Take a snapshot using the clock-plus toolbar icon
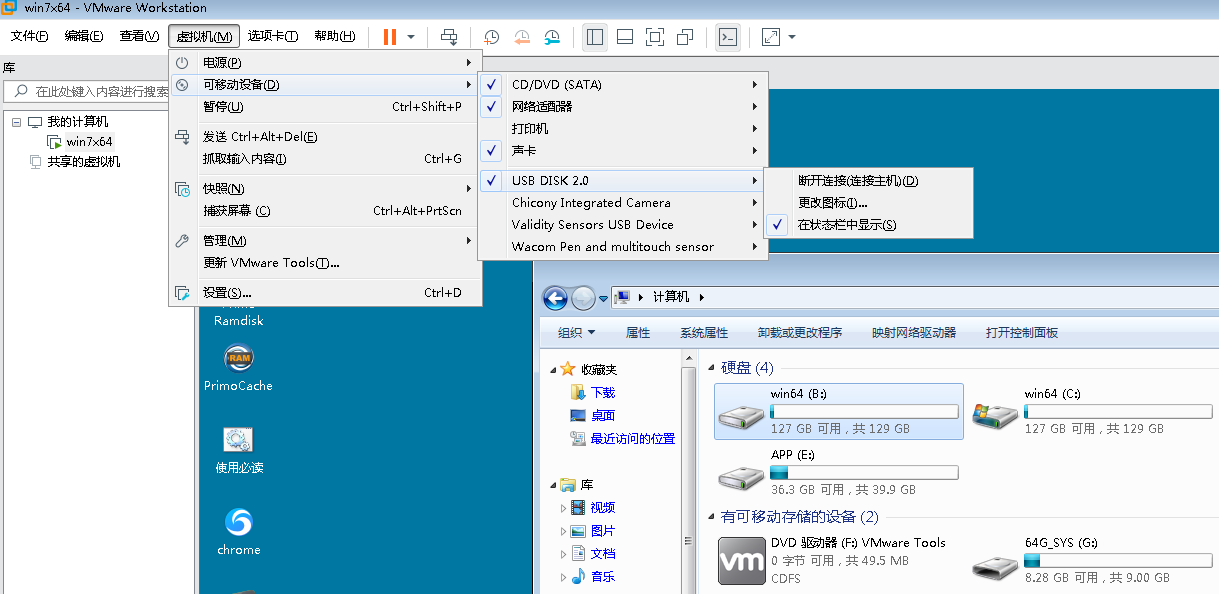 click(x=492, y=37)
